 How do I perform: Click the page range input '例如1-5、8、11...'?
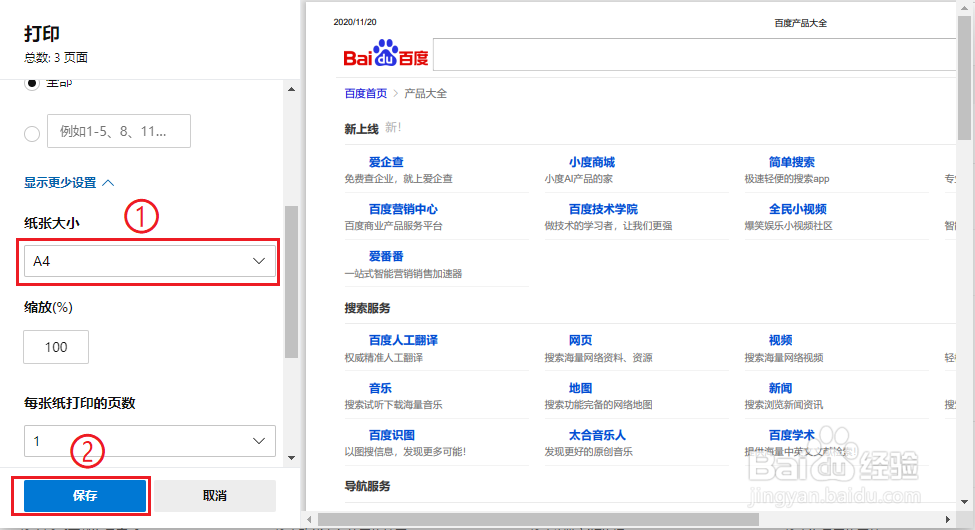[119, 131]
